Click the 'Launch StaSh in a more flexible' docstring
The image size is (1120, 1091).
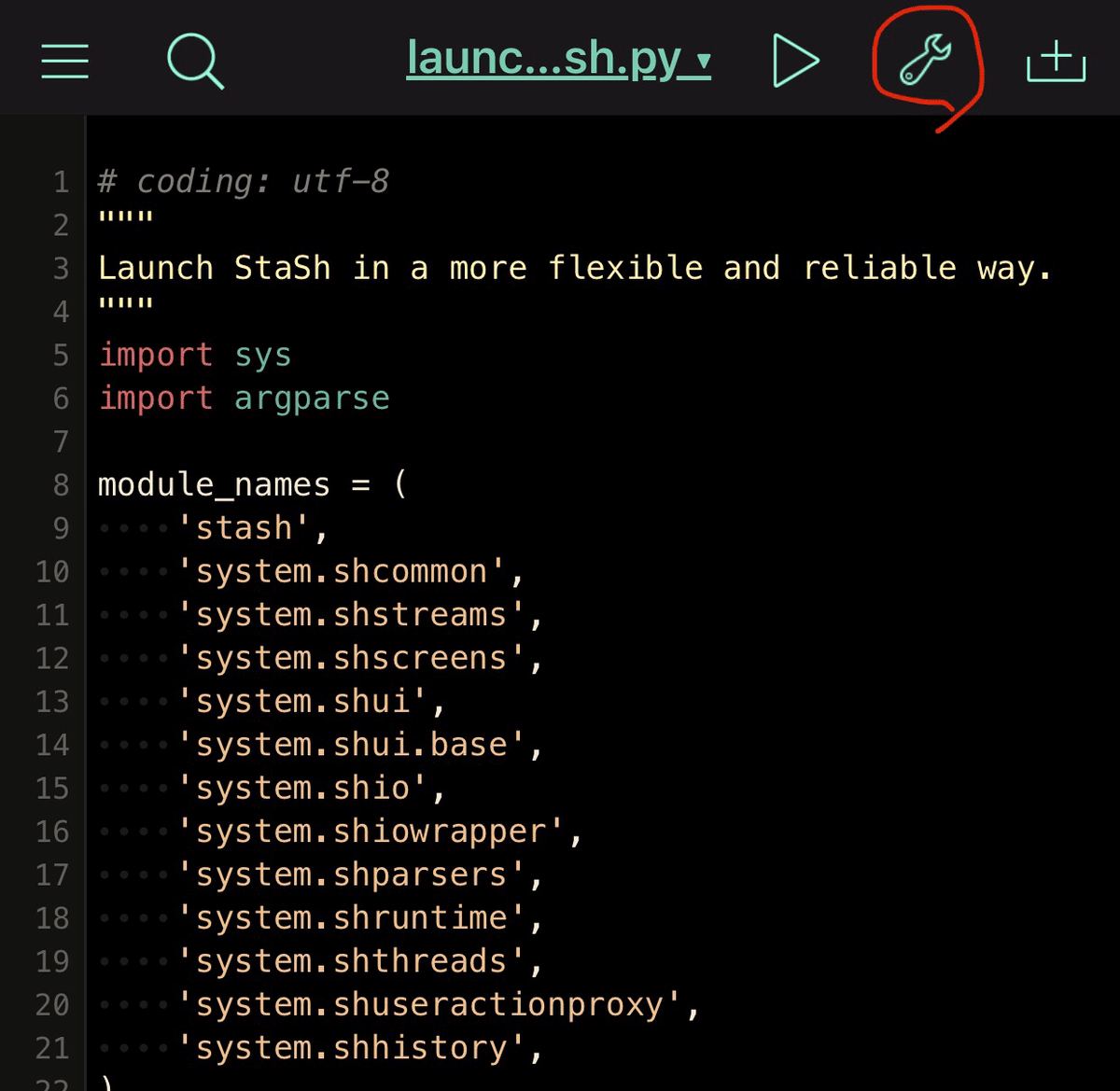[575, 269]
